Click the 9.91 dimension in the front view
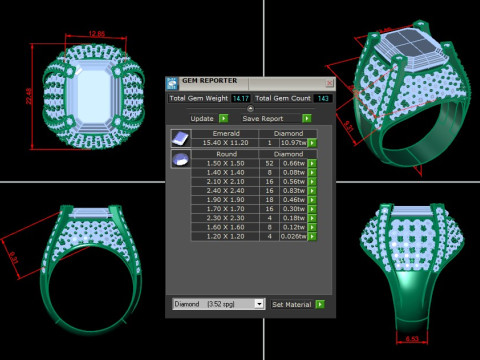The height and width of the screenshot is (360, 480). pos(13,258)
